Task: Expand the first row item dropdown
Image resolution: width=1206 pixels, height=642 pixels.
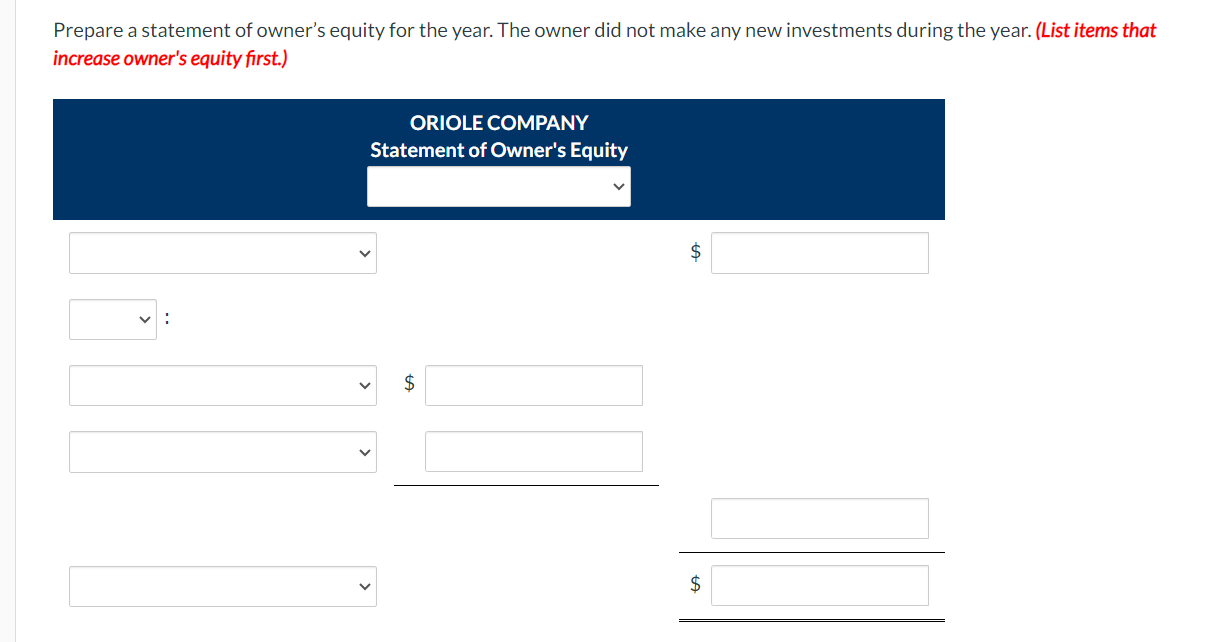Action: 222,253
